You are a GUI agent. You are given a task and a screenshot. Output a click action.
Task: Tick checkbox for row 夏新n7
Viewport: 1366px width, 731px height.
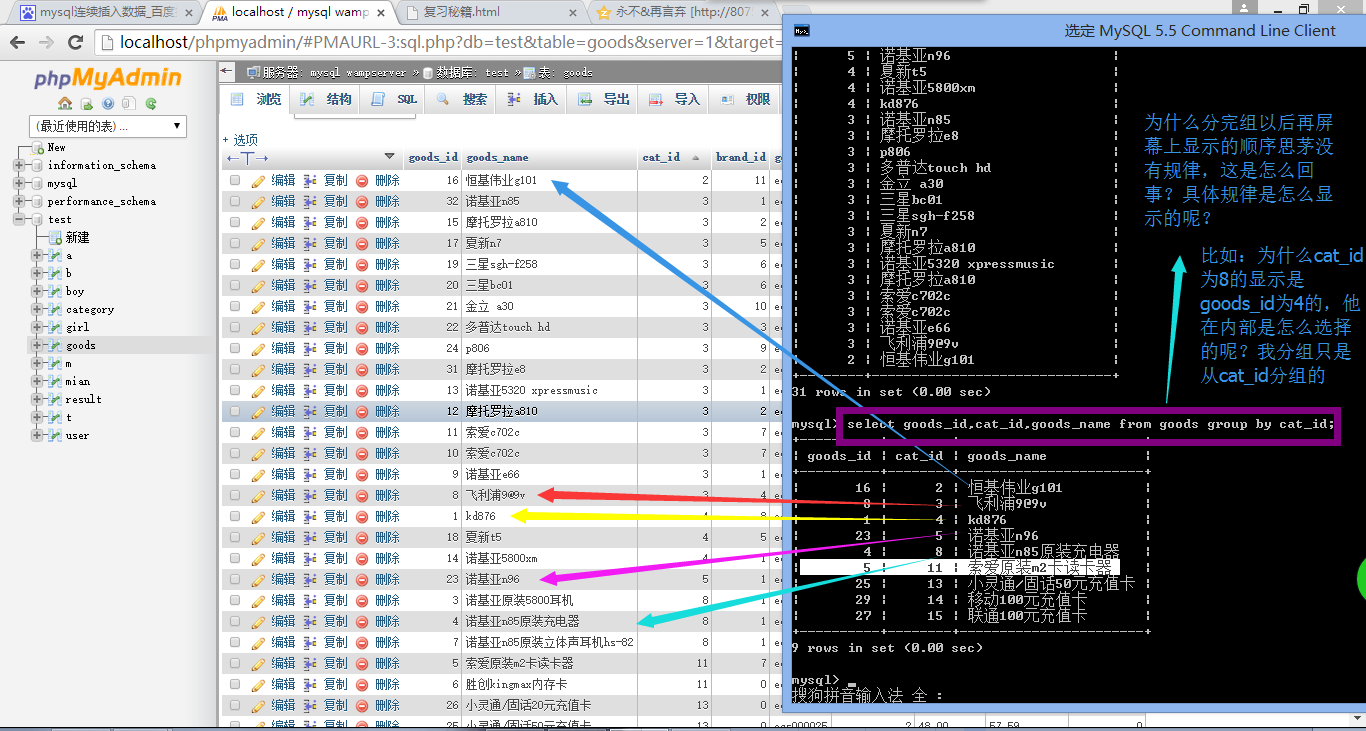(235, 243)
